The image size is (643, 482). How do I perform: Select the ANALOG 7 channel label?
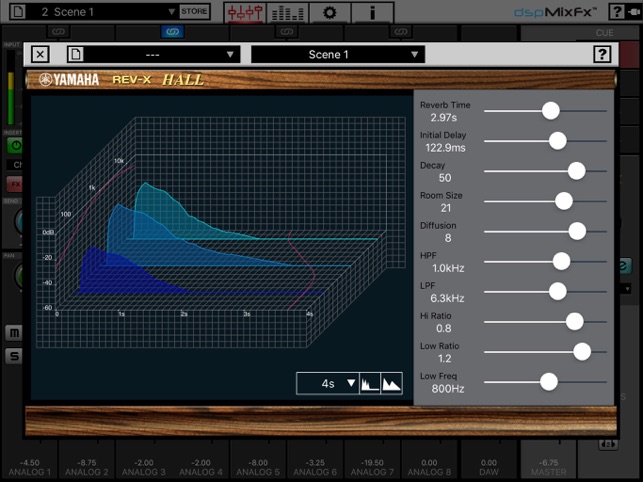pyautogui.click(x=372, y=472)
